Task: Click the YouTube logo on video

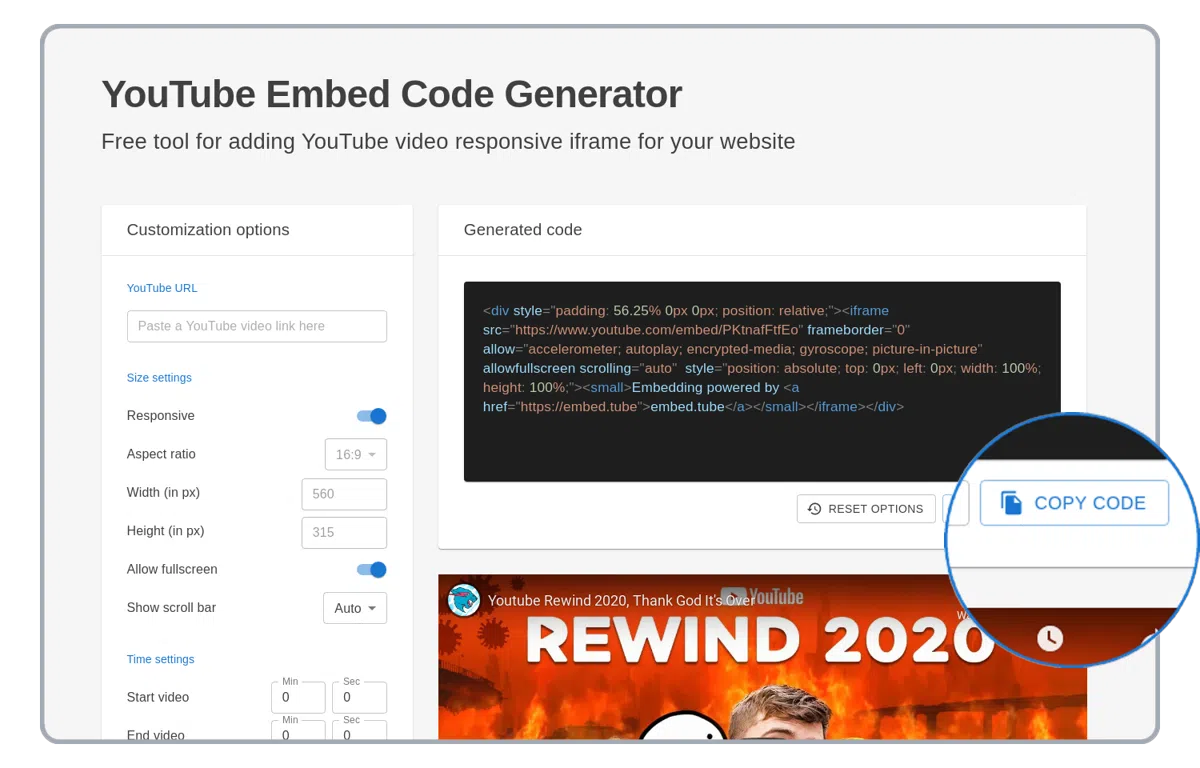Action: 762,597
